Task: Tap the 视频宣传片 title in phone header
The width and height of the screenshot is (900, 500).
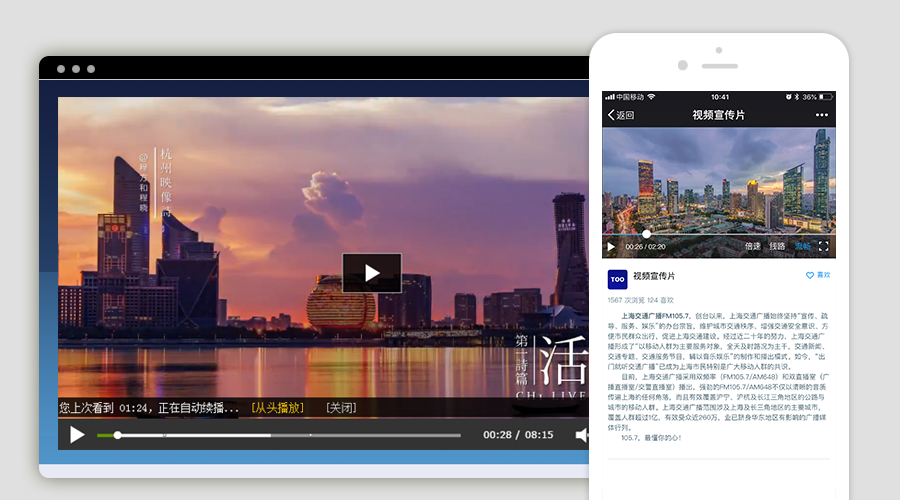Action: [718, 115]
